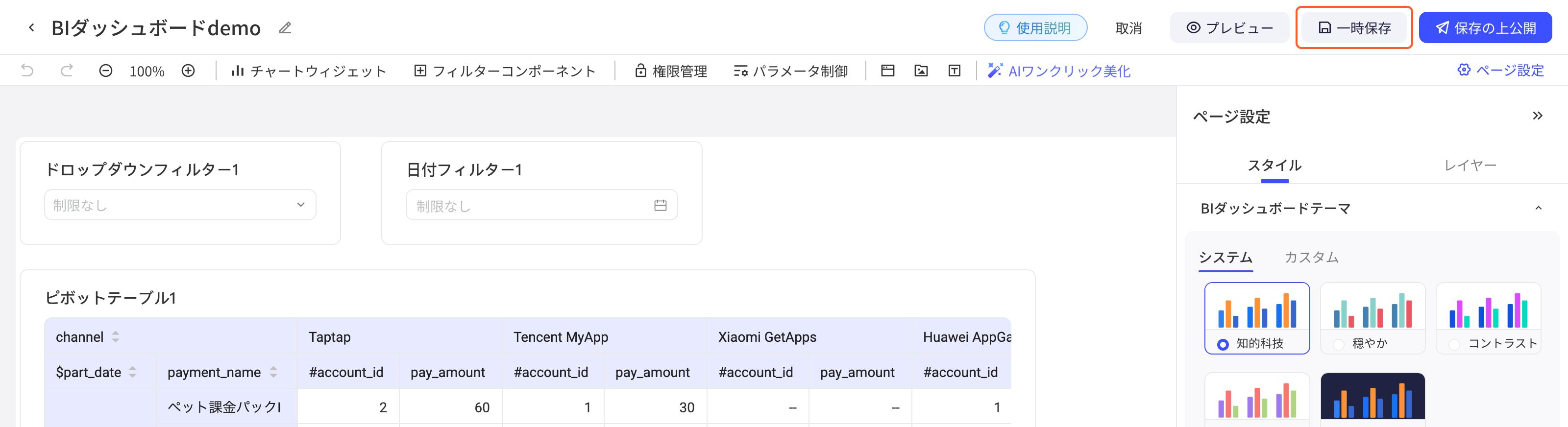Click the 一時保存 button
This screenshot has height=427, width=1568.
coord(1354,28)
